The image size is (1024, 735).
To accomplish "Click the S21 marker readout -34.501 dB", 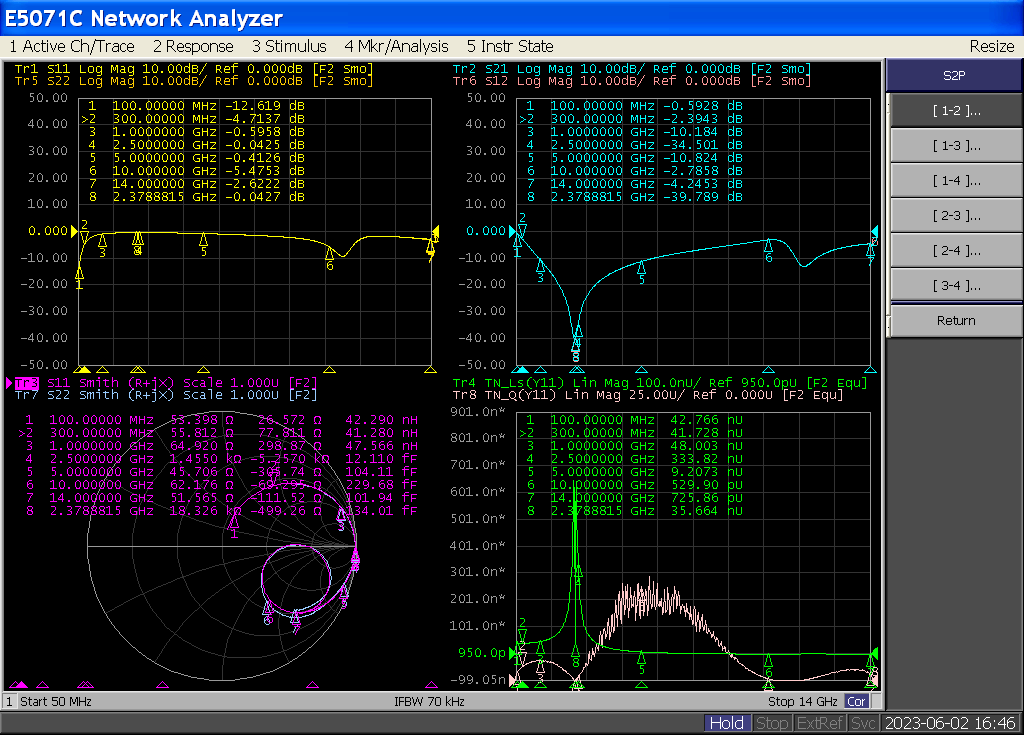I will 703,145.
